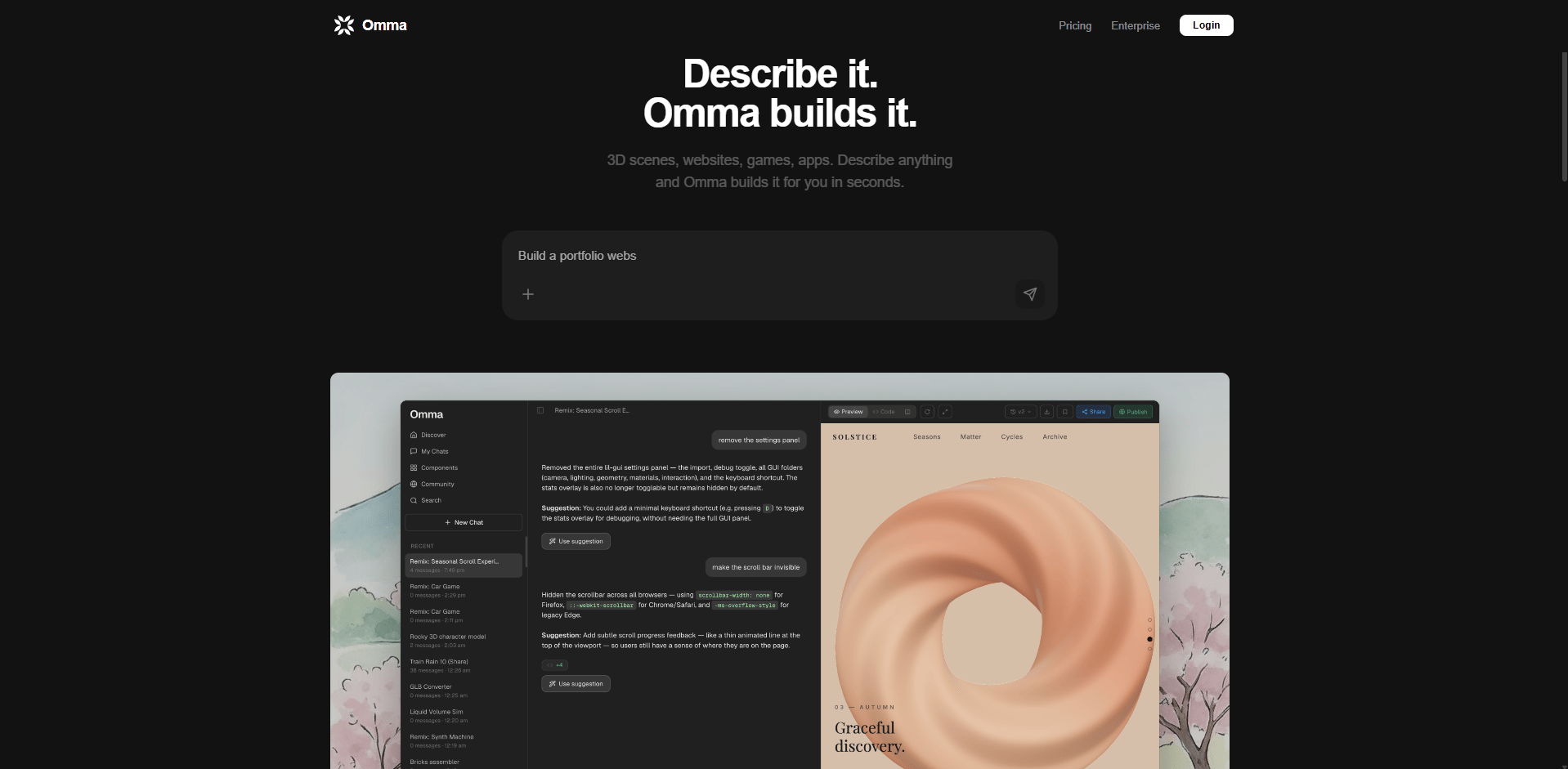Viewport: 1568px width, 769px height.
Task: Click the RECENT section label in the sidebar
Action: [x=422, y=546]
